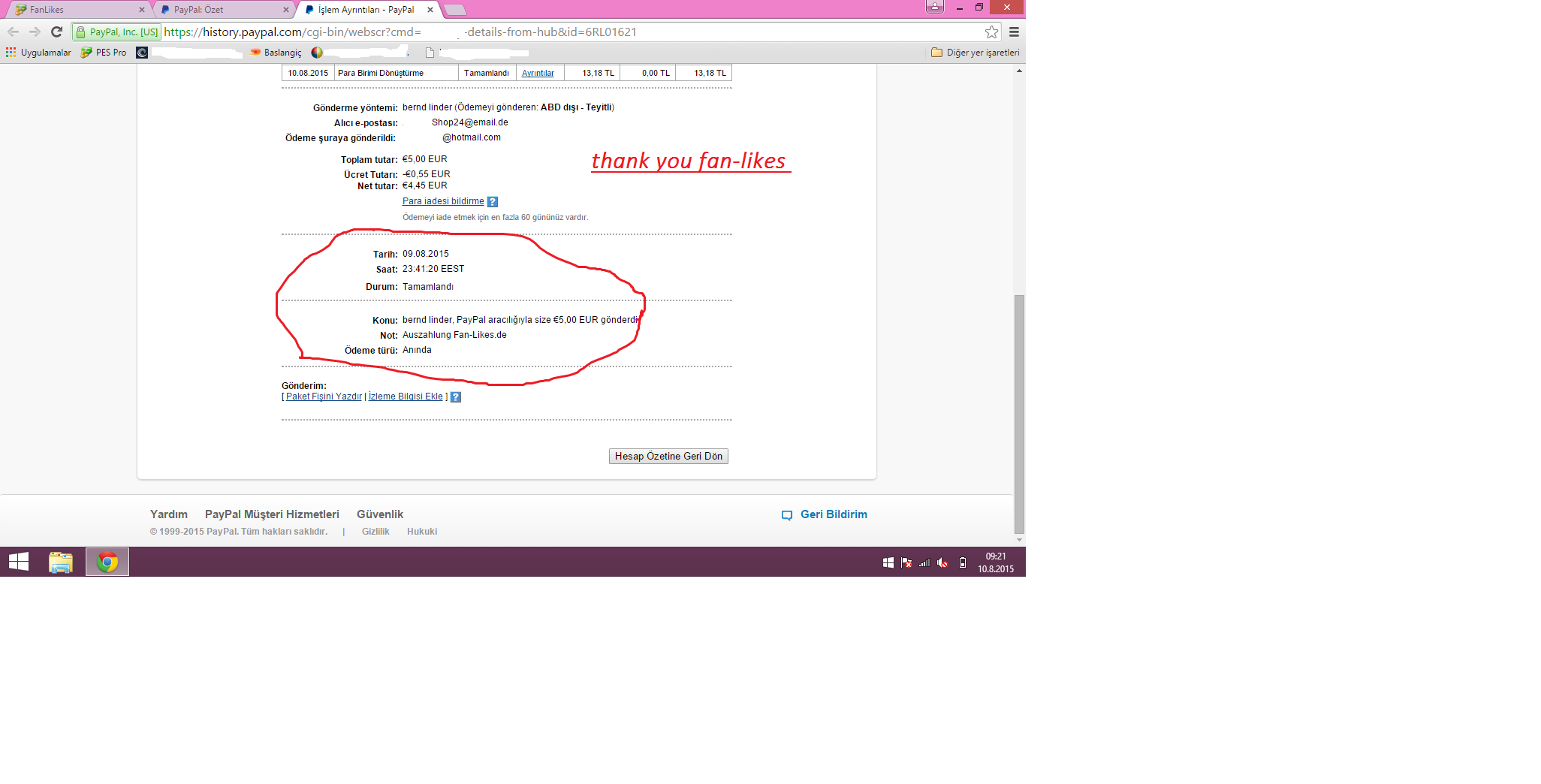The height and width of the screenshot is (784, 1541).
Task: Open Uygulamalar apps shortcut in bookmarks bar
Action: (x=38, y=53)
